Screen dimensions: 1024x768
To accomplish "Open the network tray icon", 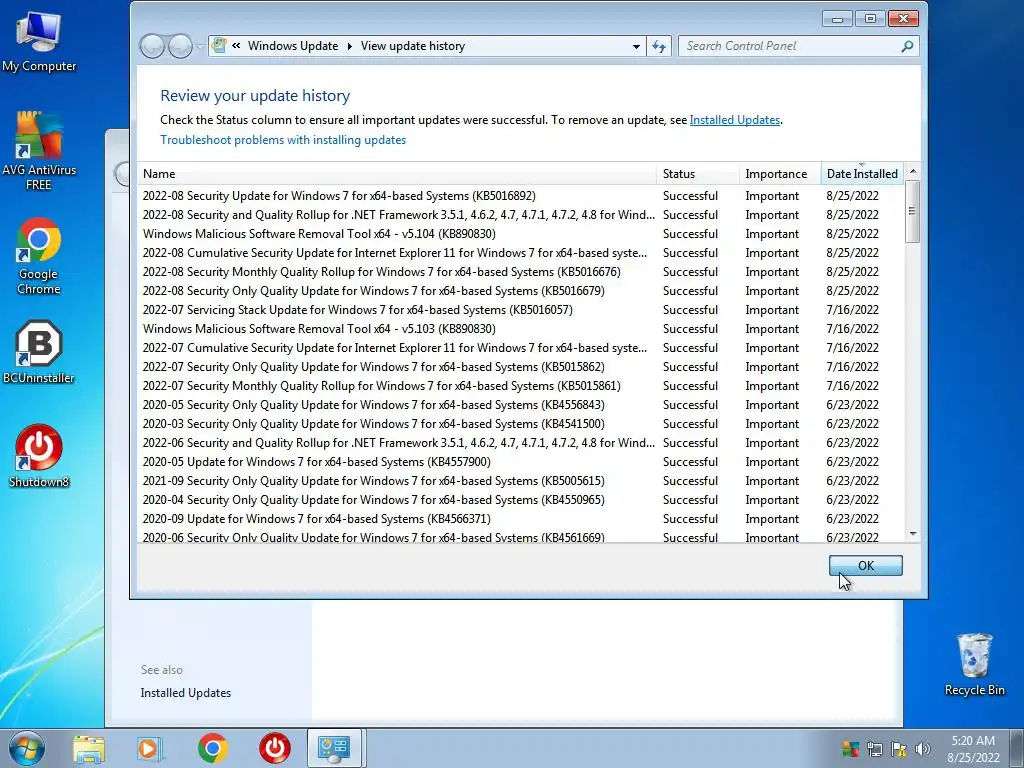I will tap(874, 749).
